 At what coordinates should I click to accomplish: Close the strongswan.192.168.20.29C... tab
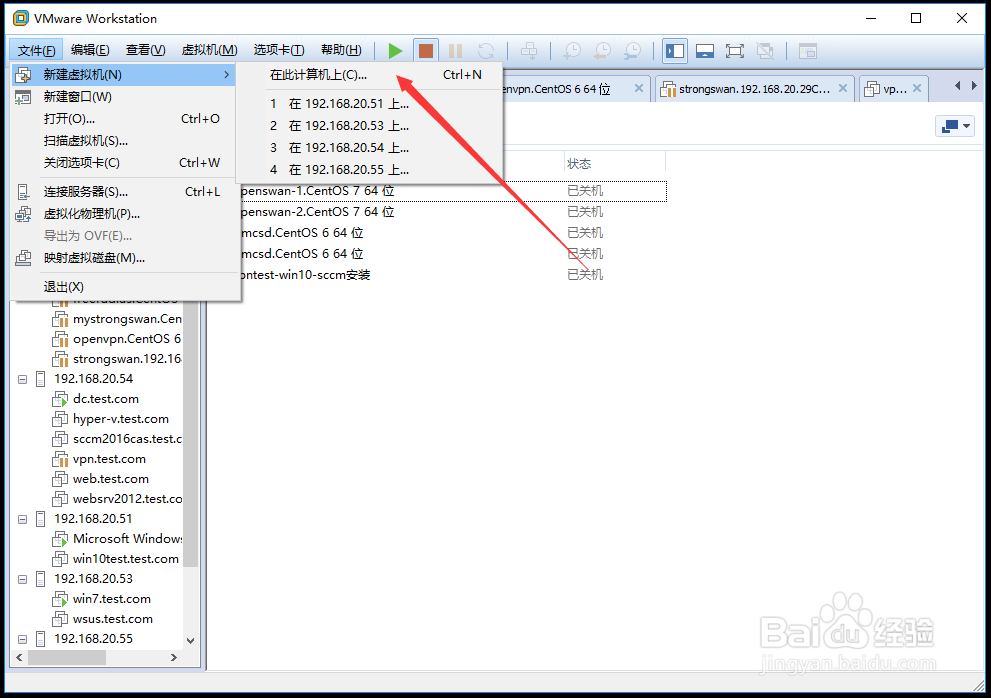tap(842, 89)
